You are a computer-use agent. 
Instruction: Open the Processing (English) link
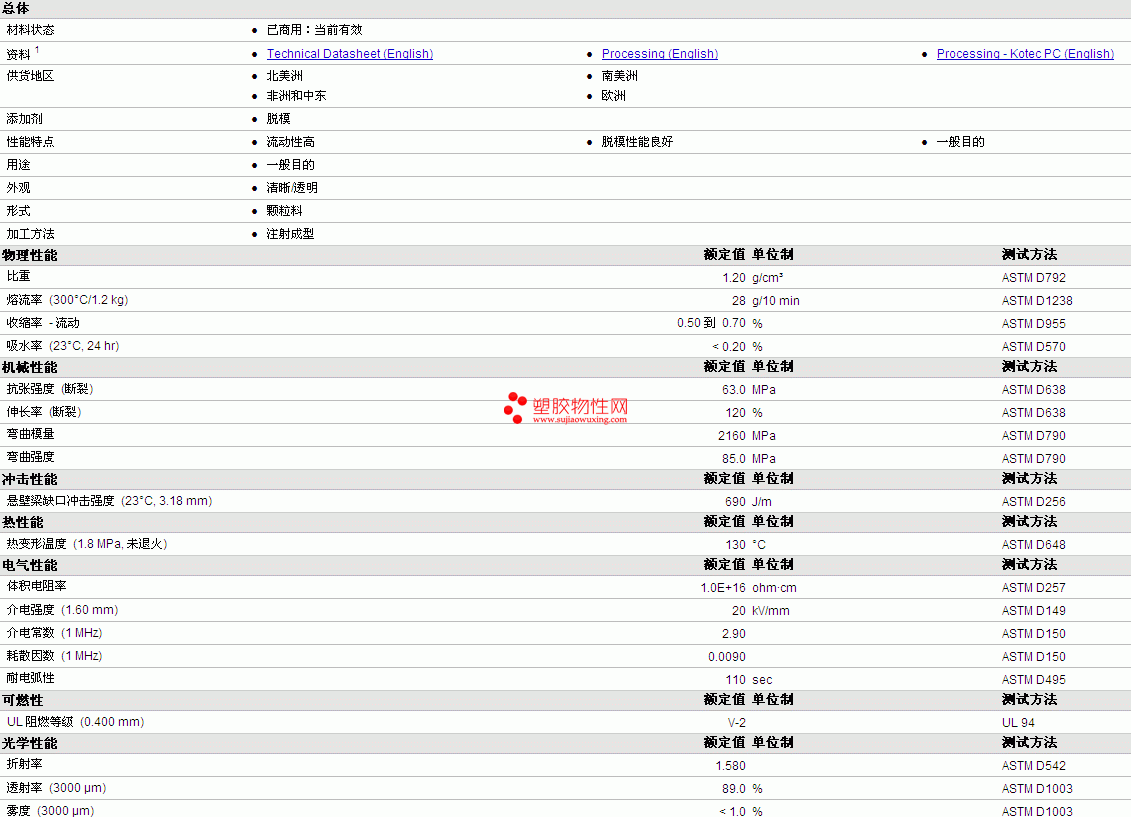coord(660,53)
